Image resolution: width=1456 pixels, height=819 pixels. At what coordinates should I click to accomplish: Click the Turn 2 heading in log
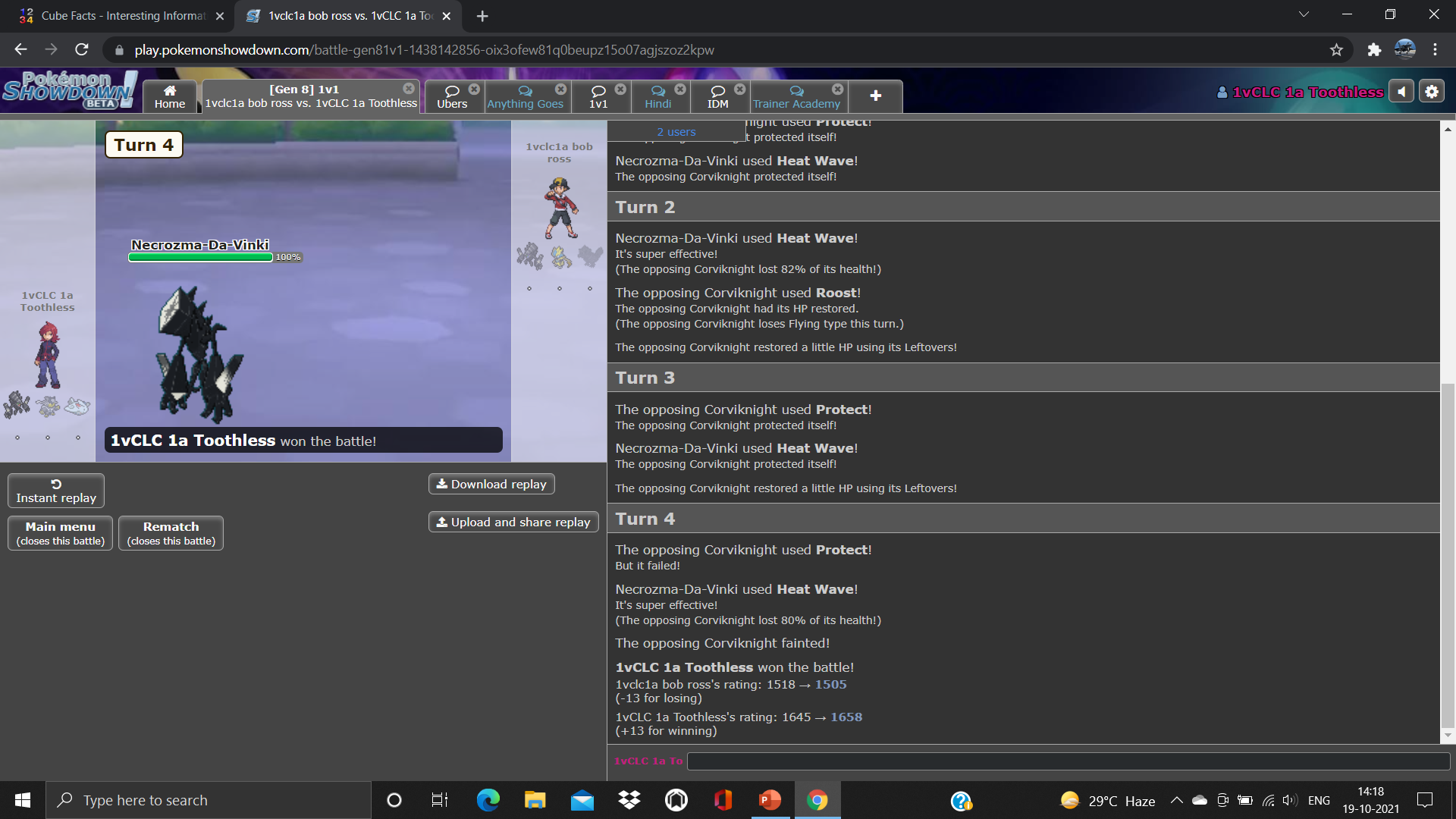(645, 207)
